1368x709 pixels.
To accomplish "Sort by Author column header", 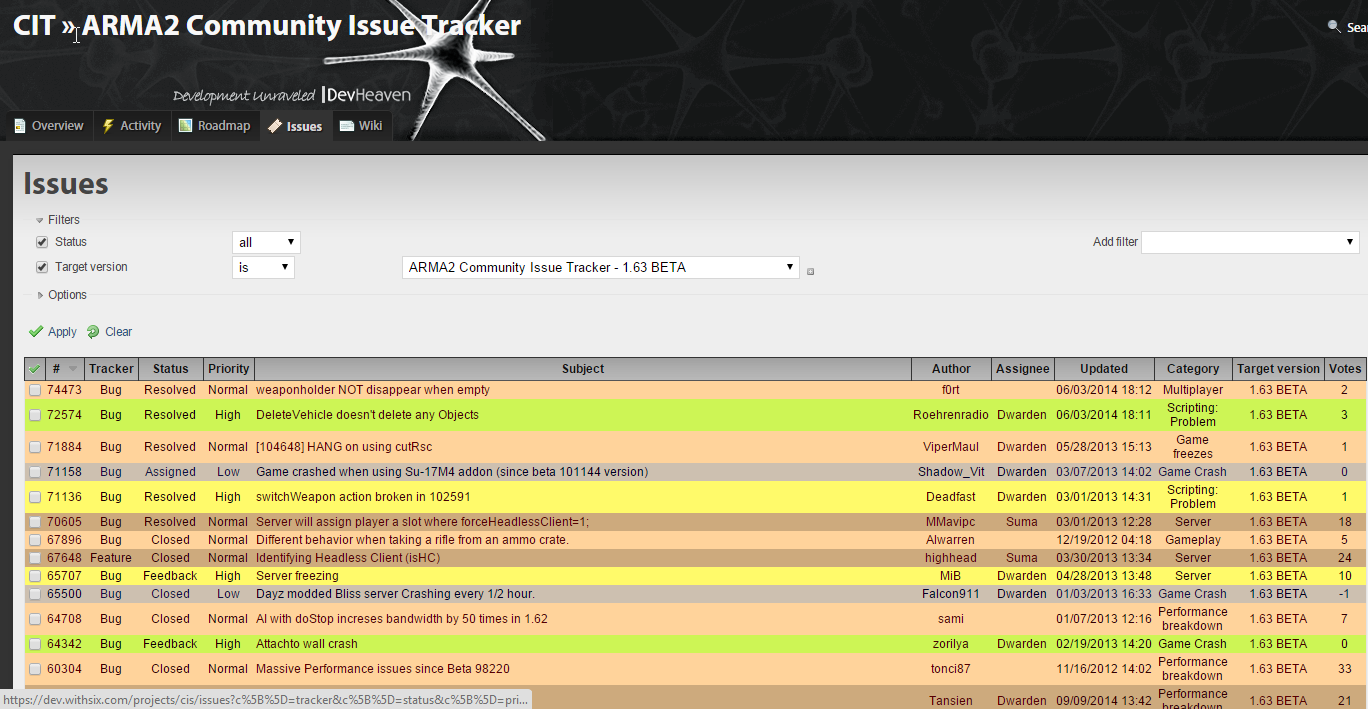I will click(951, 369).
